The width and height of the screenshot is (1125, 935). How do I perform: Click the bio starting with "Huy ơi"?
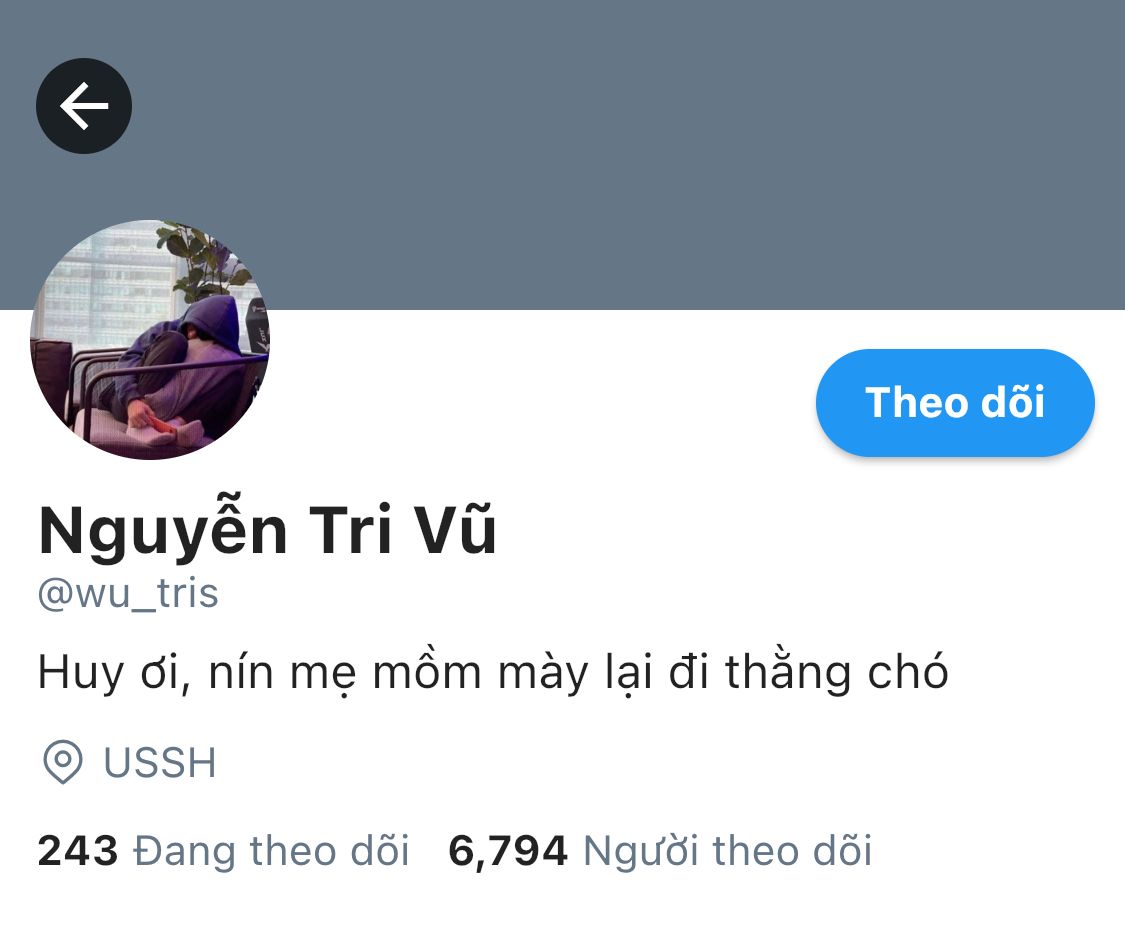pos(493,672)
